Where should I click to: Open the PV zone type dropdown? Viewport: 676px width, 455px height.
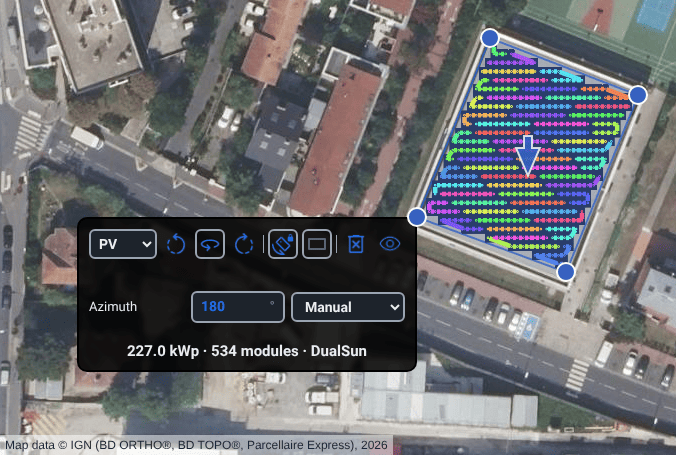coord(123,244)
